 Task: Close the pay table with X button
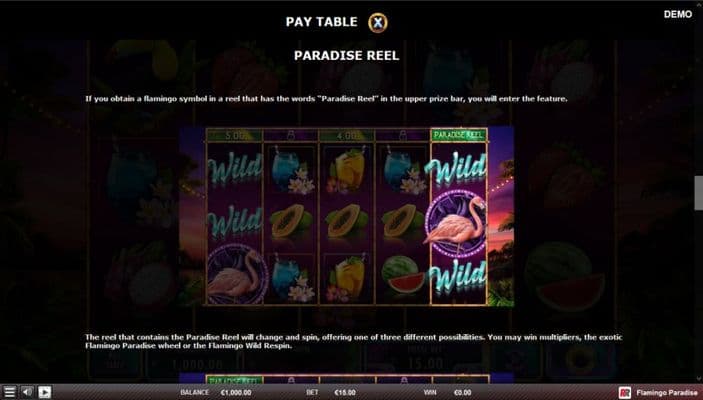click(378, 22)
